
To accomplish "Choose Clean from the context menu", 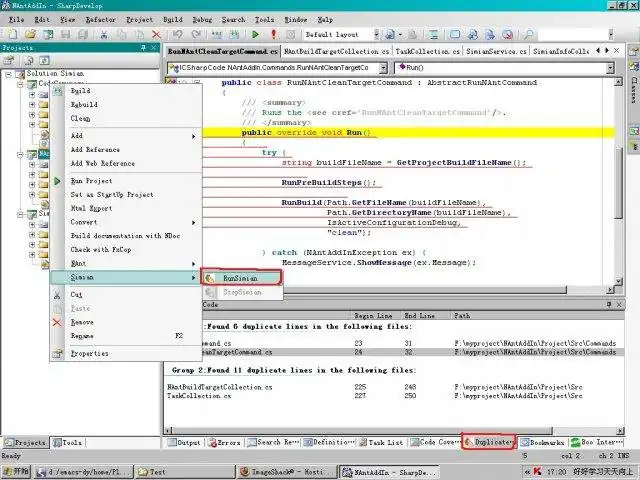I will 80,119.
